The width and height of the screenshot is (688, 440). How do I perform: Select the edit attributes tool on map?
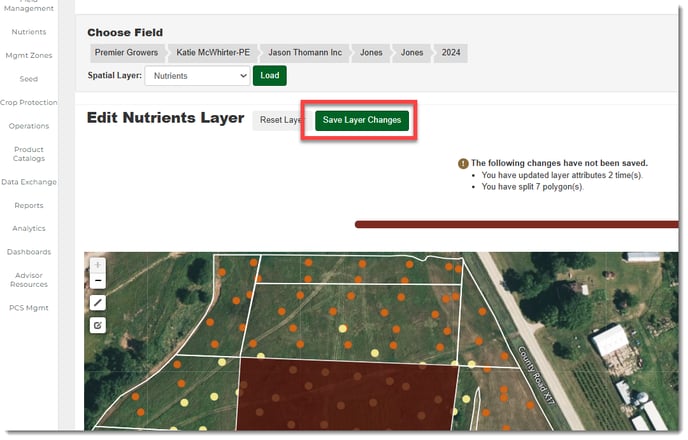click(x=98, y=325)
